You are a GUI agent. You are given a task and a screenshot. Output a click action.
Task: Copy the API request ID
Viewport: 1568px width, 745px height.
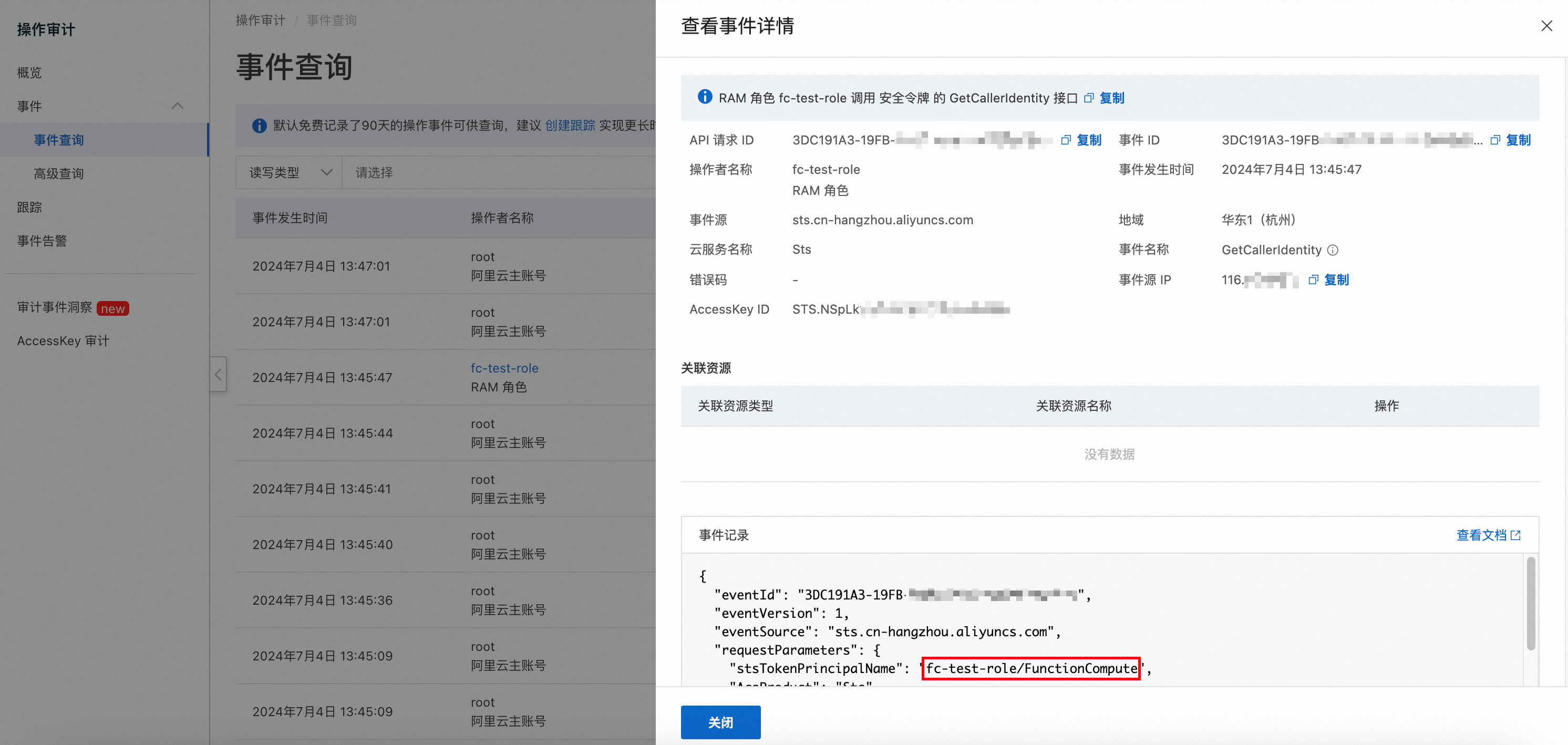pyautogui.click(x=1088, y=140)
